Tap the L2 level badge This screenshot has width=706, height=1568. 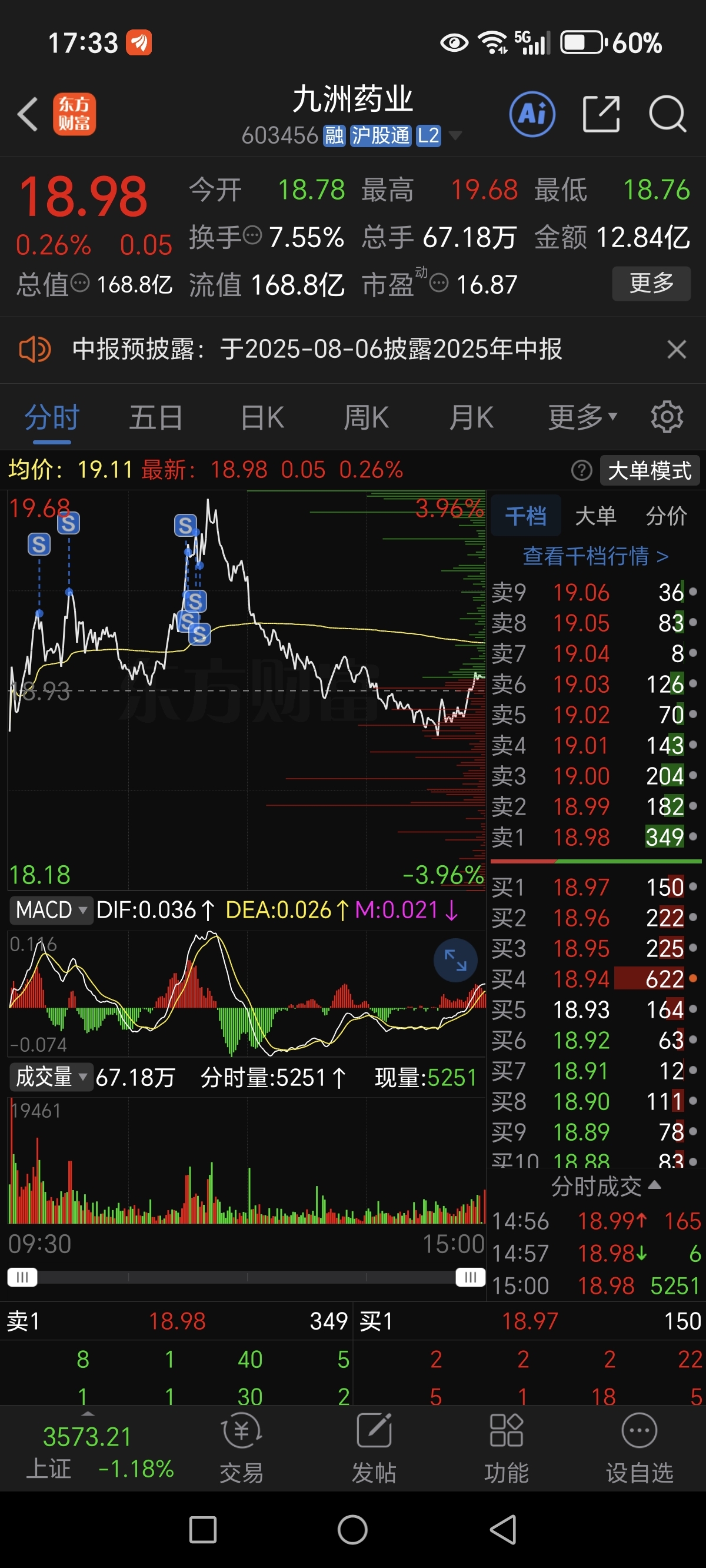tap(428, 135)
